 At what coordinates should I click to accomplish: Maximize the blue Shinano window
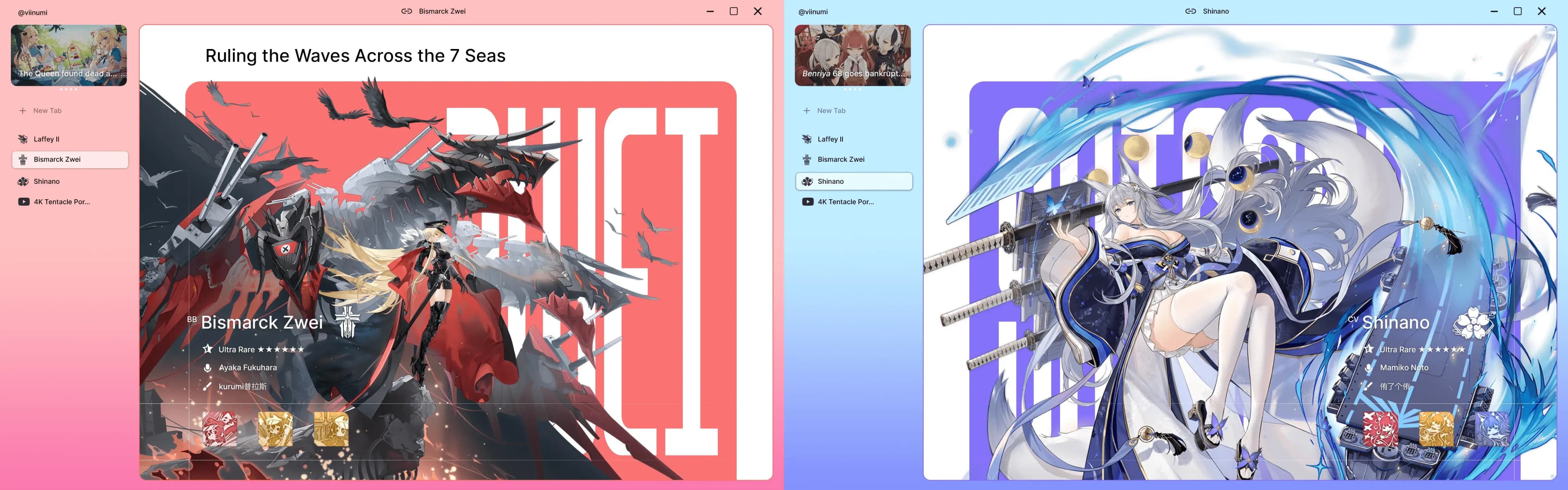click(x=1518, y=11)
